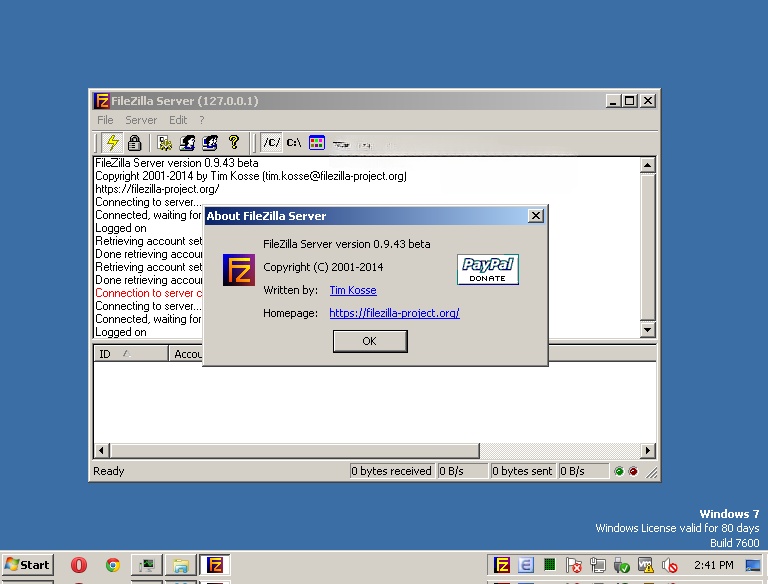This screenshot has height=584, width=768.
Task: Click OK in the About dialog
Action: point(370,341)
